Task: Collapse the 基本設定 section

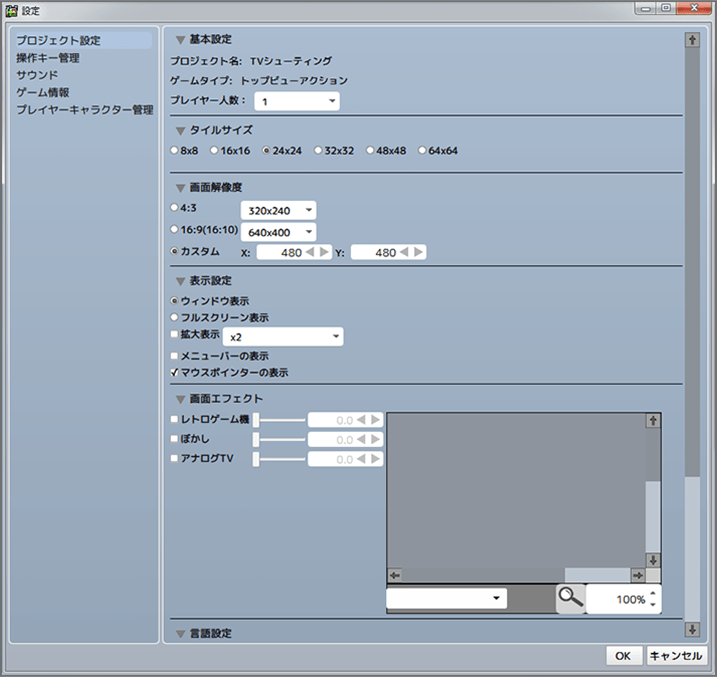Action: pyautogui.click(x=181, y=40)
